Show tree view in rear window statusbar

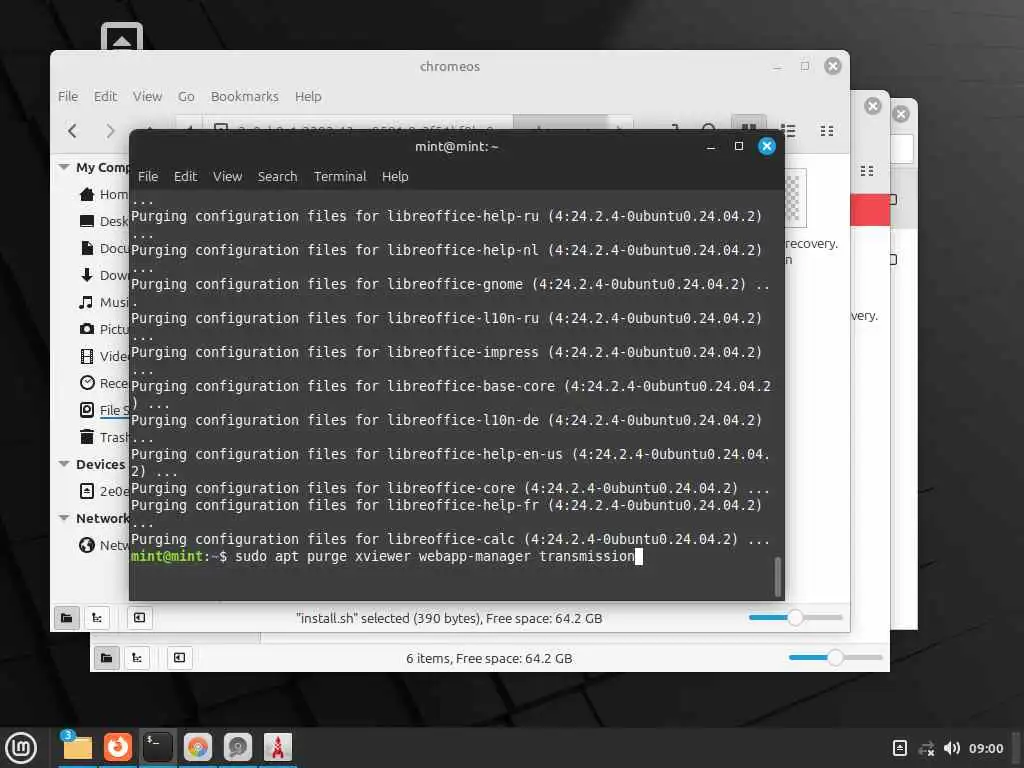(x=136, y=658)
